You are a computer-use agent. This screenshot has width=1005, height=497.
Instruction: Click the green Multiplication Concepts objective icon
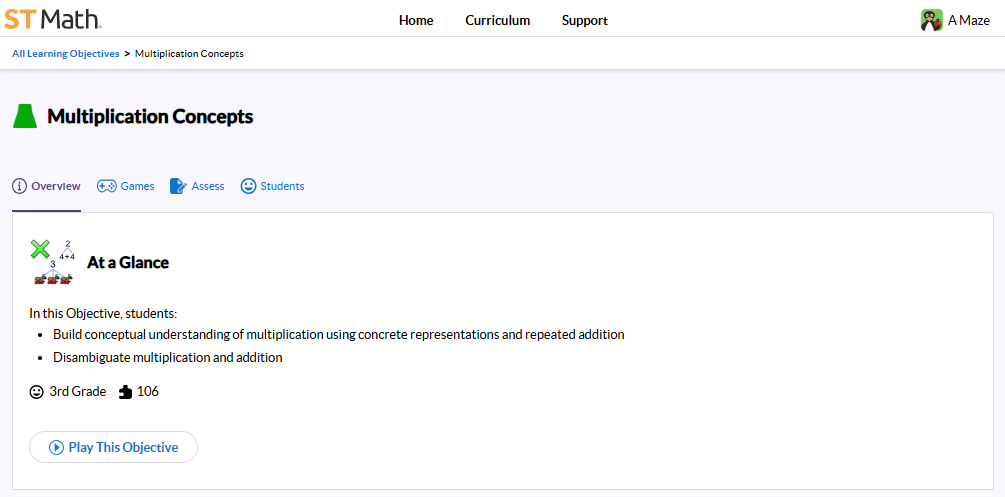[24, 116]
